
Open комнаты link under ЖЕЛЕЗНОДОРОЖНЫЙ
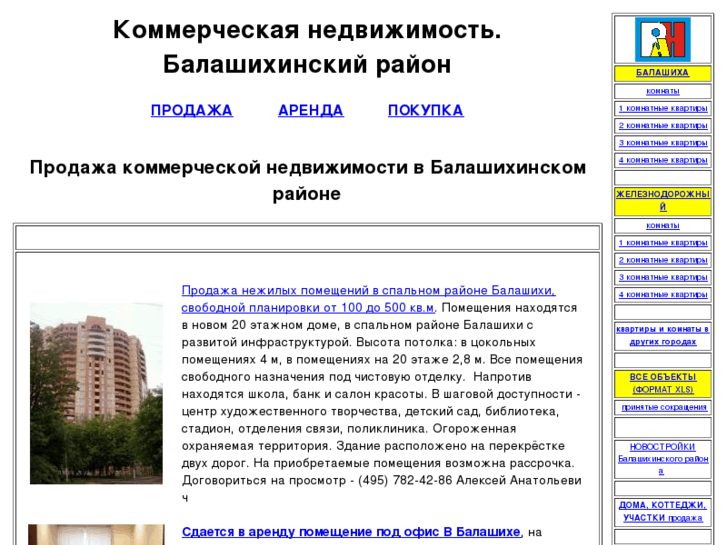point(663,225)
